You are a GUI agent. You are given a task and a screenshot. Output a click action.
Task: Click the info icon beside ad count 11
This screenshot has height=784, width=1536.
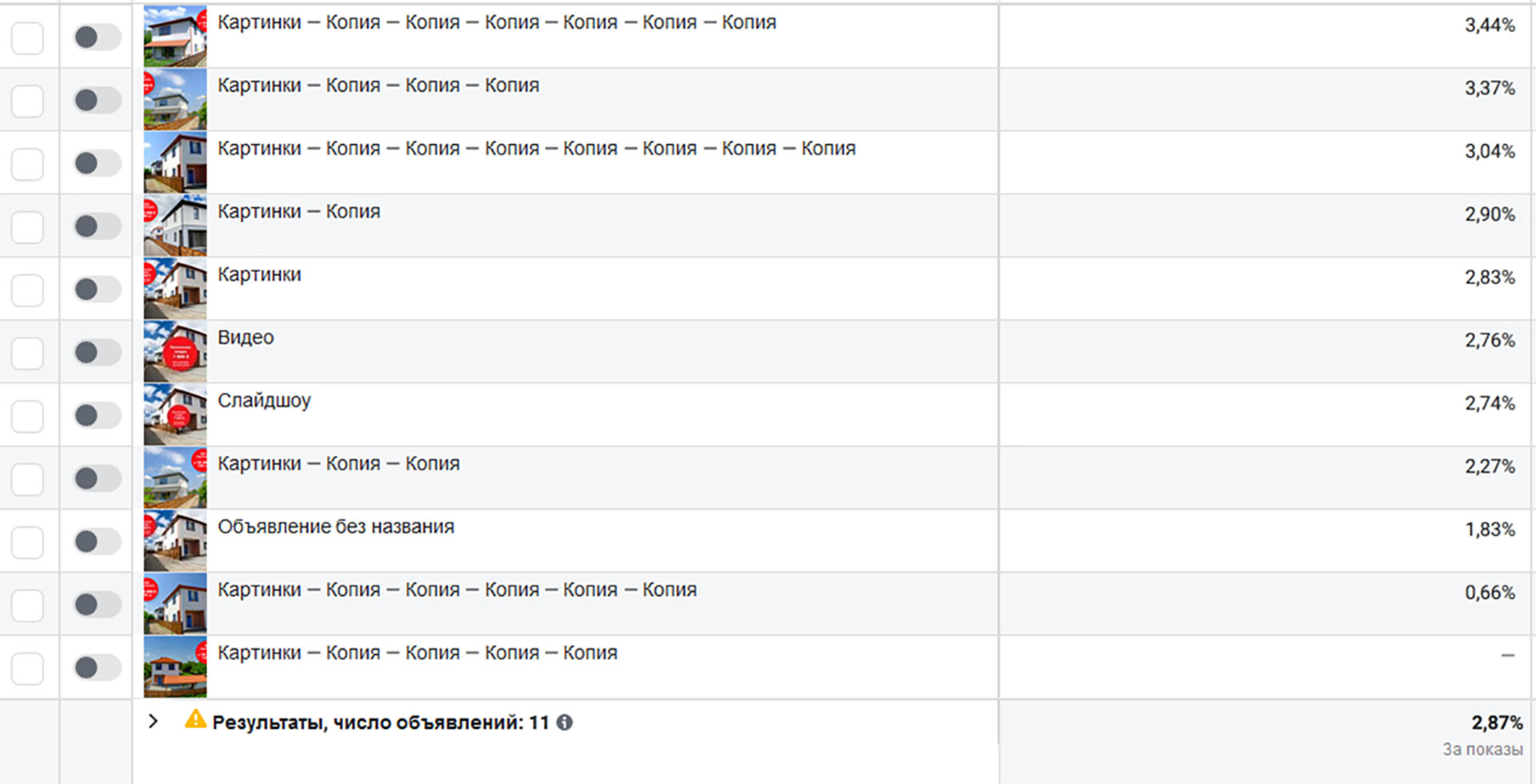565,722
